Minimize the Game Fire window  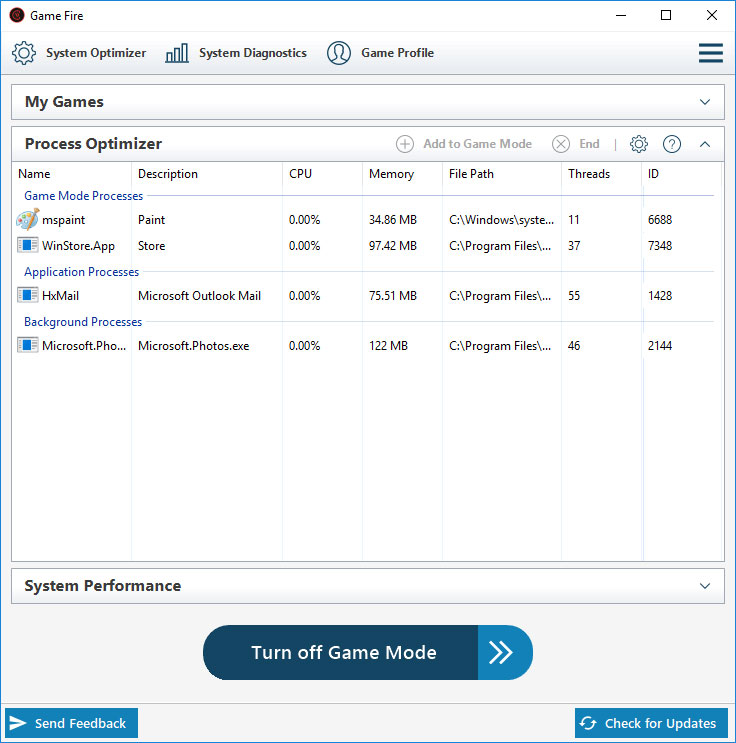[621, 15]
